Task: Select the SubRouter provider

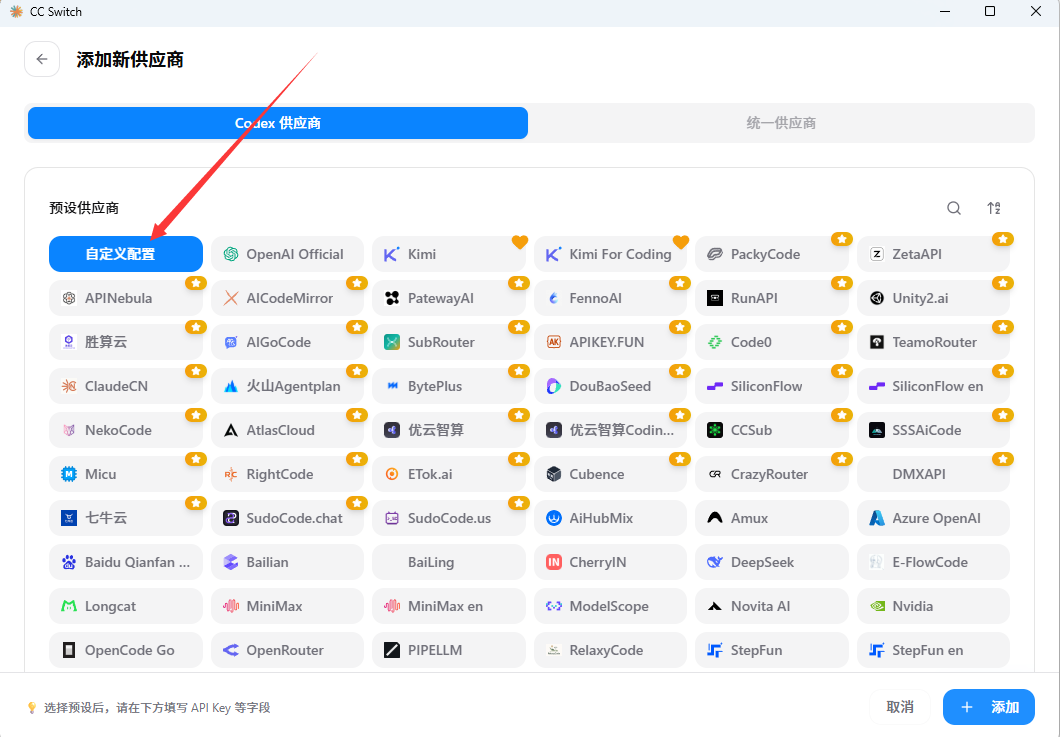Action: 449,342
